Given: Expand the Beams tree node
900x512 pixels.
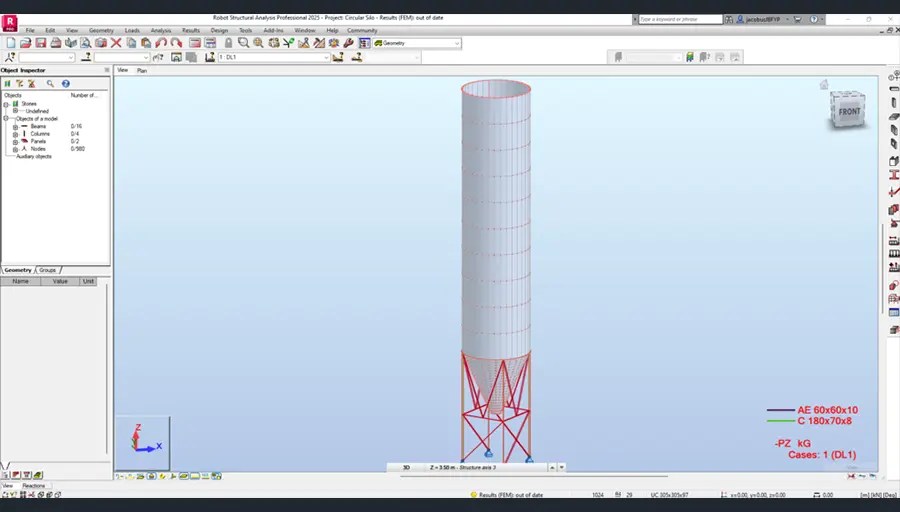Looking at the screenshot, I should 15,126.
